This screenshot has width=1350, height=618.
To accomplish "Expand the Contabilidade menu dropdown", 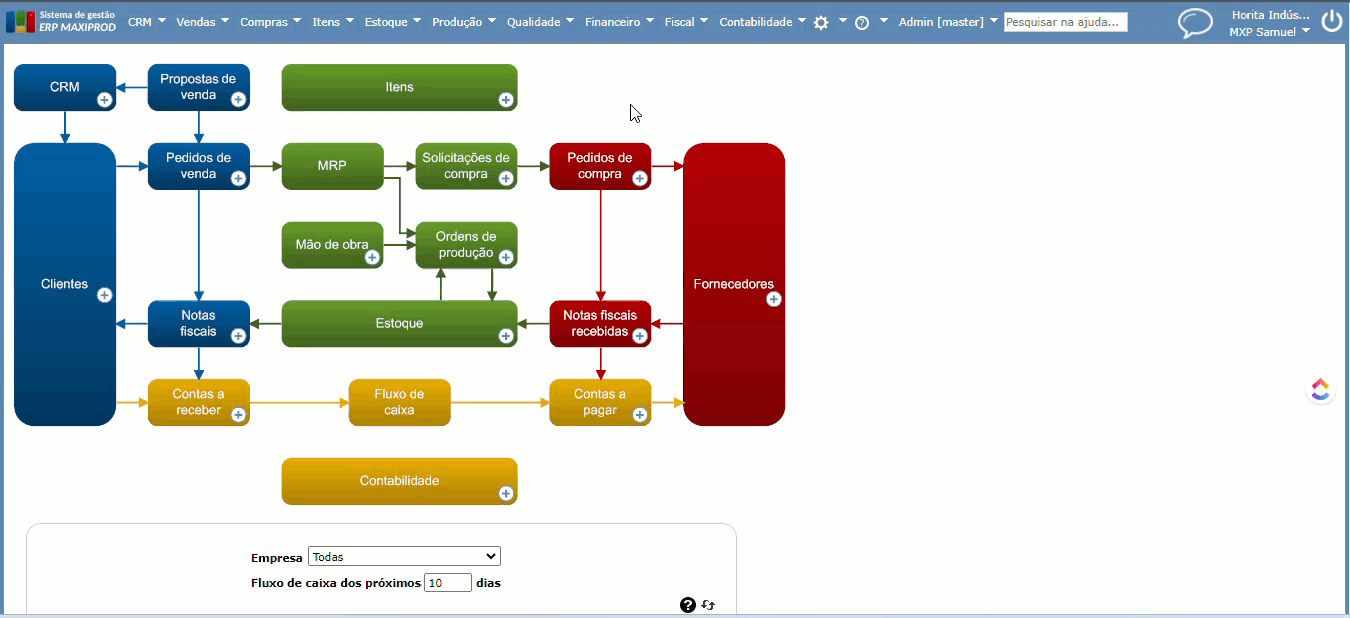I will pos(801,21).
